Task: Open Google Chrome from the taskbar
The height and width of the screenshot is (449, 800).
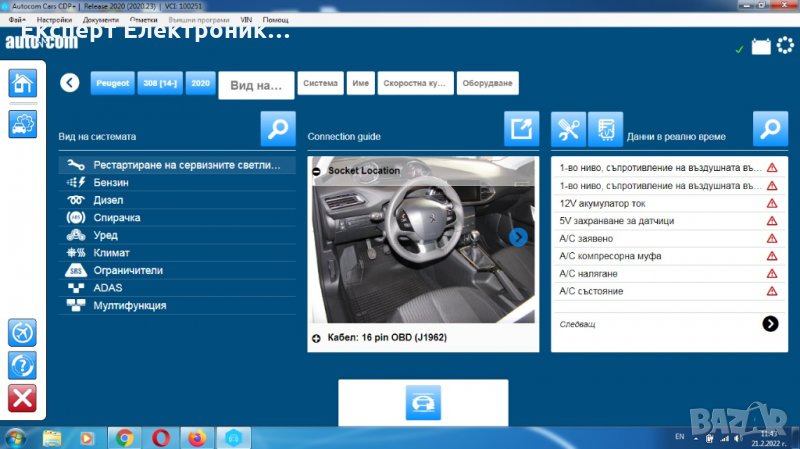Action: coord(124,438)
